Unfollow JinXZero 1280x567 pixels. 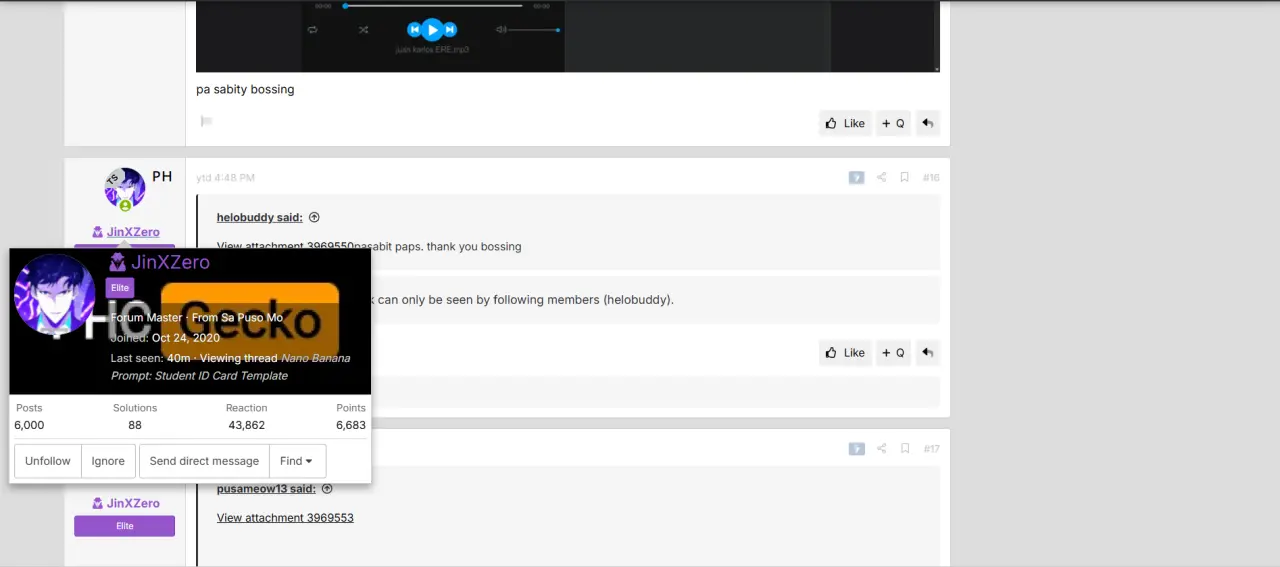coord(48,461)
